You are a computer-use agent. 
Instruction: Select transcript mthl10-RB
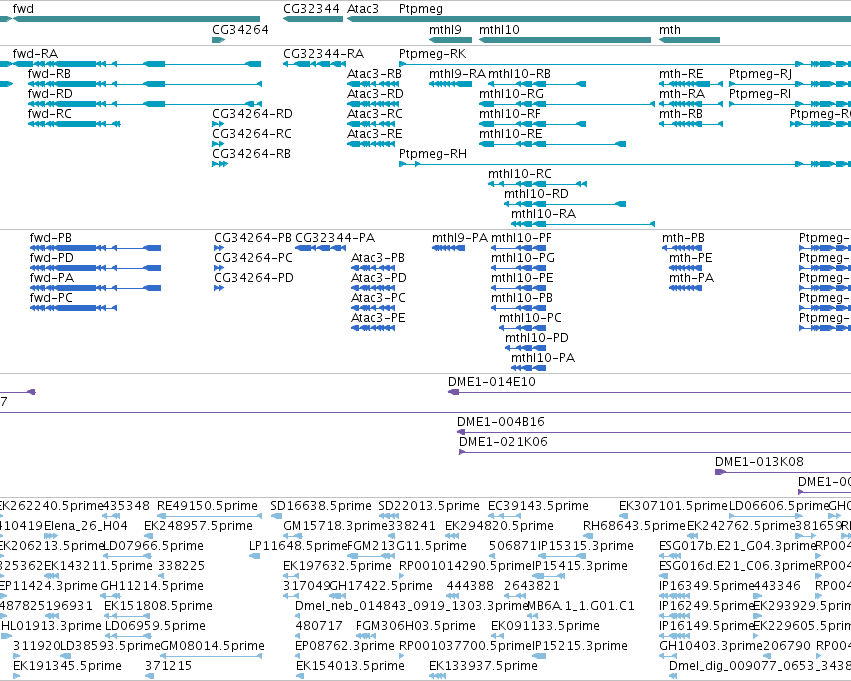click(x=537, y=84)
